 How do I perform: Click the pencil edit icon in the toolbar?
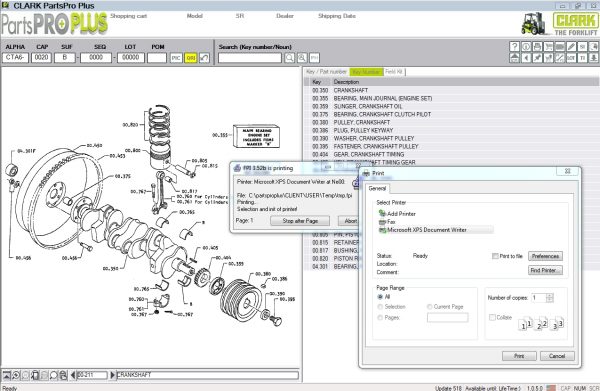coord(571,46)
